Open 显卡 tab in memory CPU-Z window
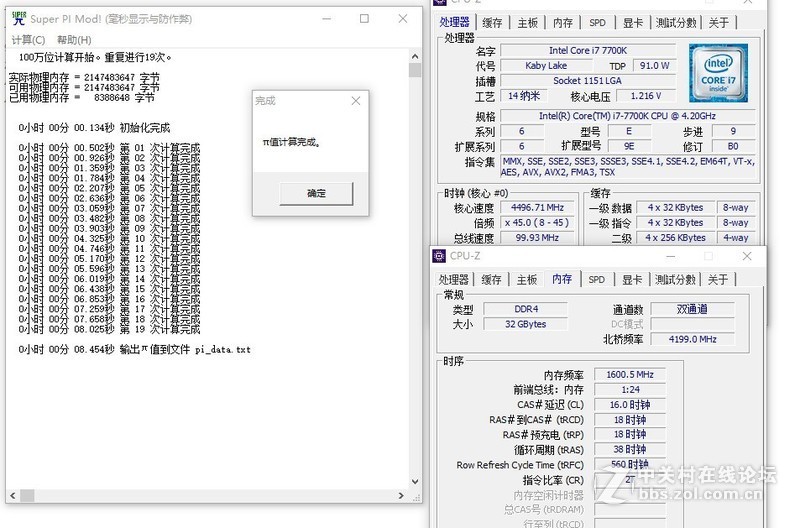Screen dimensions: 800x528 pos(631,280)
